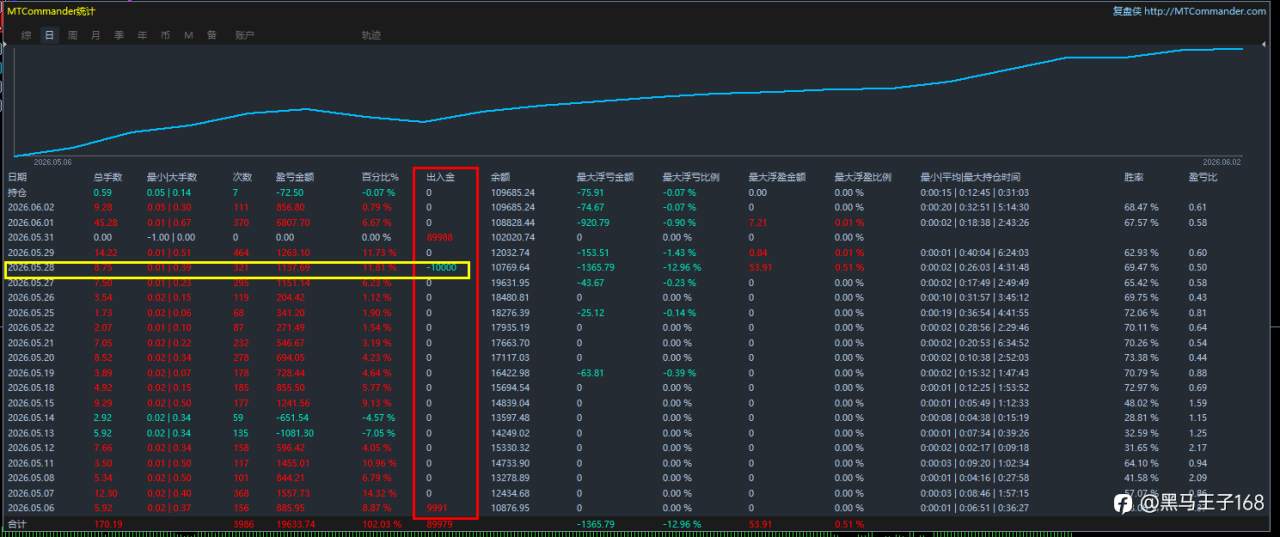Select the 日 (daily) period tab
Viewport: 1280px width, 537px height.
pyautogui.click(x=49, y=35)
